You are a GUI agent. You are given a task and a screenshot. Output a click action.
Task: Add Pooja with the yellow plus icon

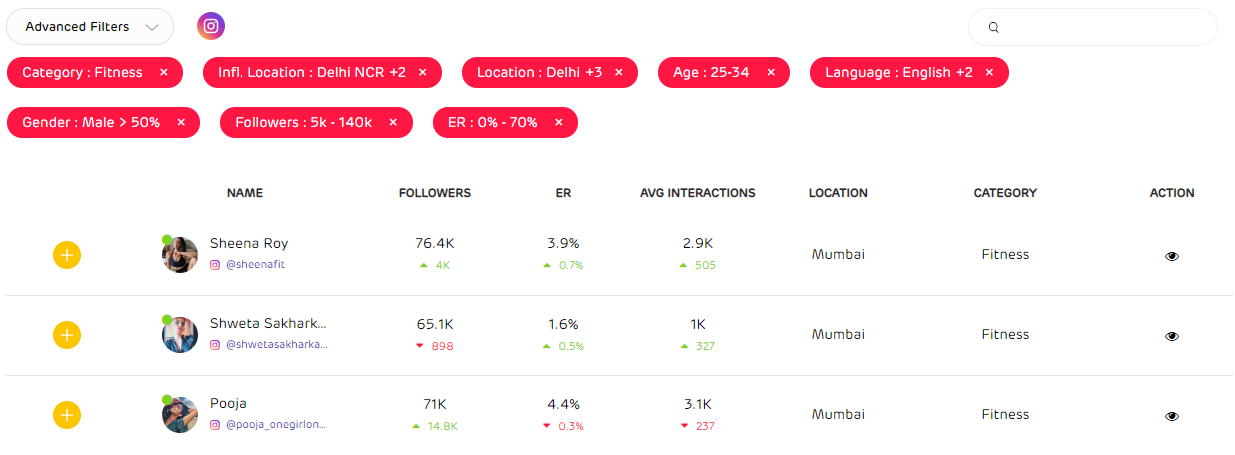pos(67,415)
